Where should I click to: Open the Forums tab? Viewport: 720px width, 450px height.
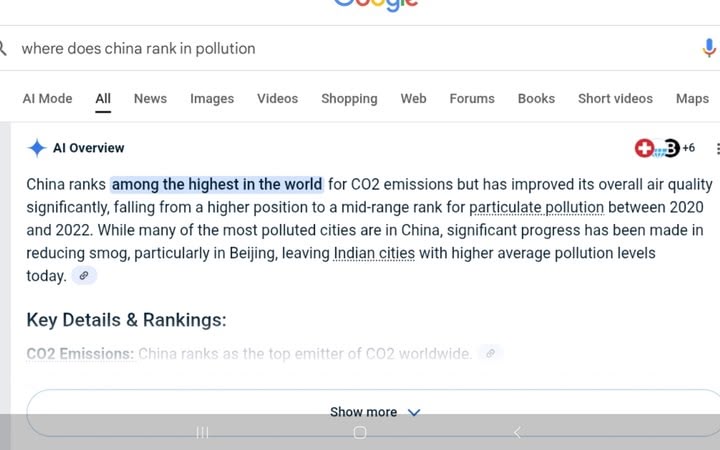pos(472,99)
